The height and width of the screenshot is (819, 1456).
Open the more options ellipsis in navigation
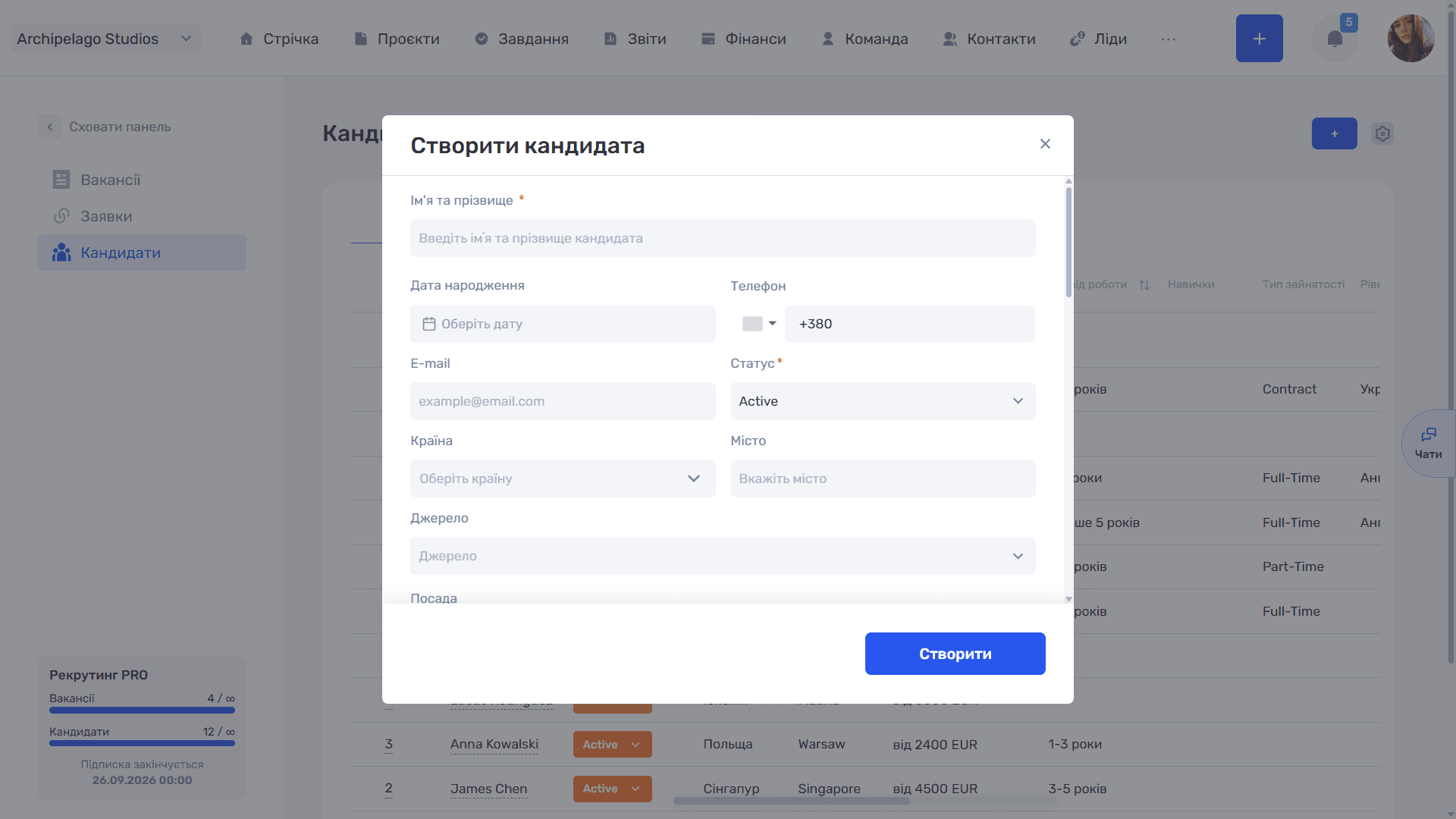tap(1169, 39)
